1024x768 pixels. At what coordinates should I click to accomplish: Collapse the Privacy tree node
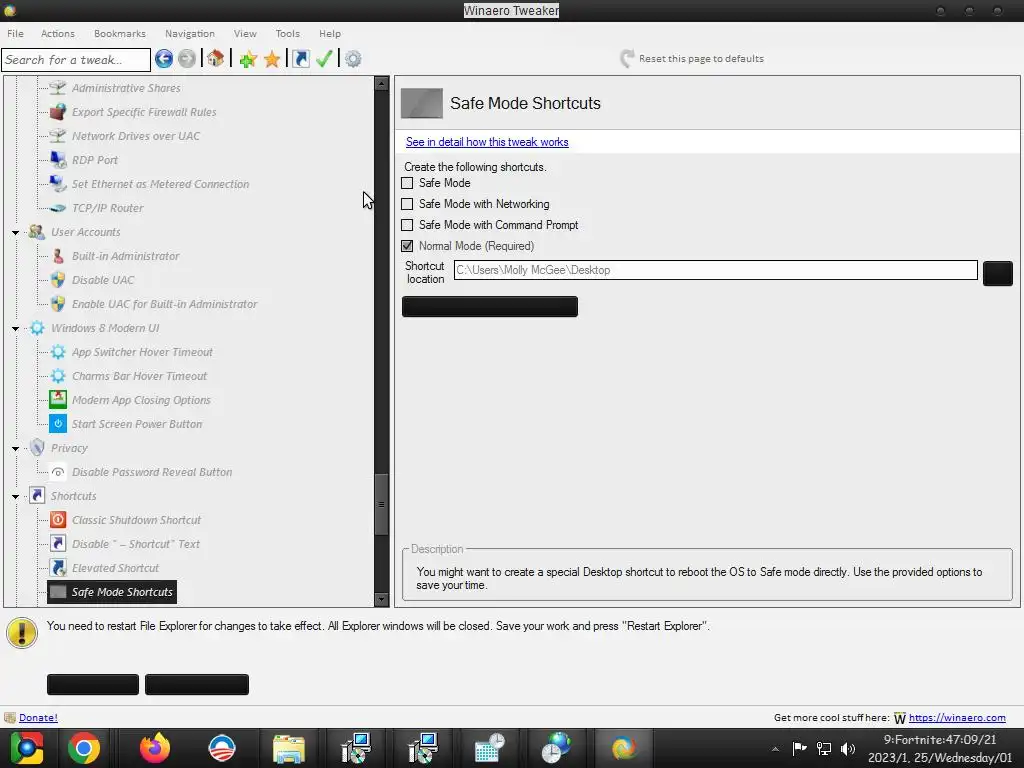point(16,449)
